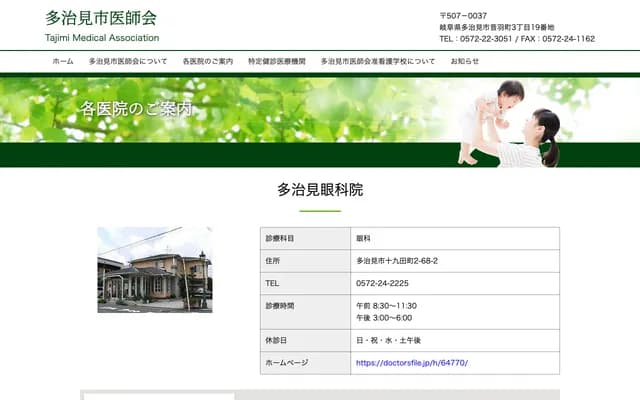Click the 多治見眼科院 page heading
The image size is (640, 400).
[x=320, y=190]
